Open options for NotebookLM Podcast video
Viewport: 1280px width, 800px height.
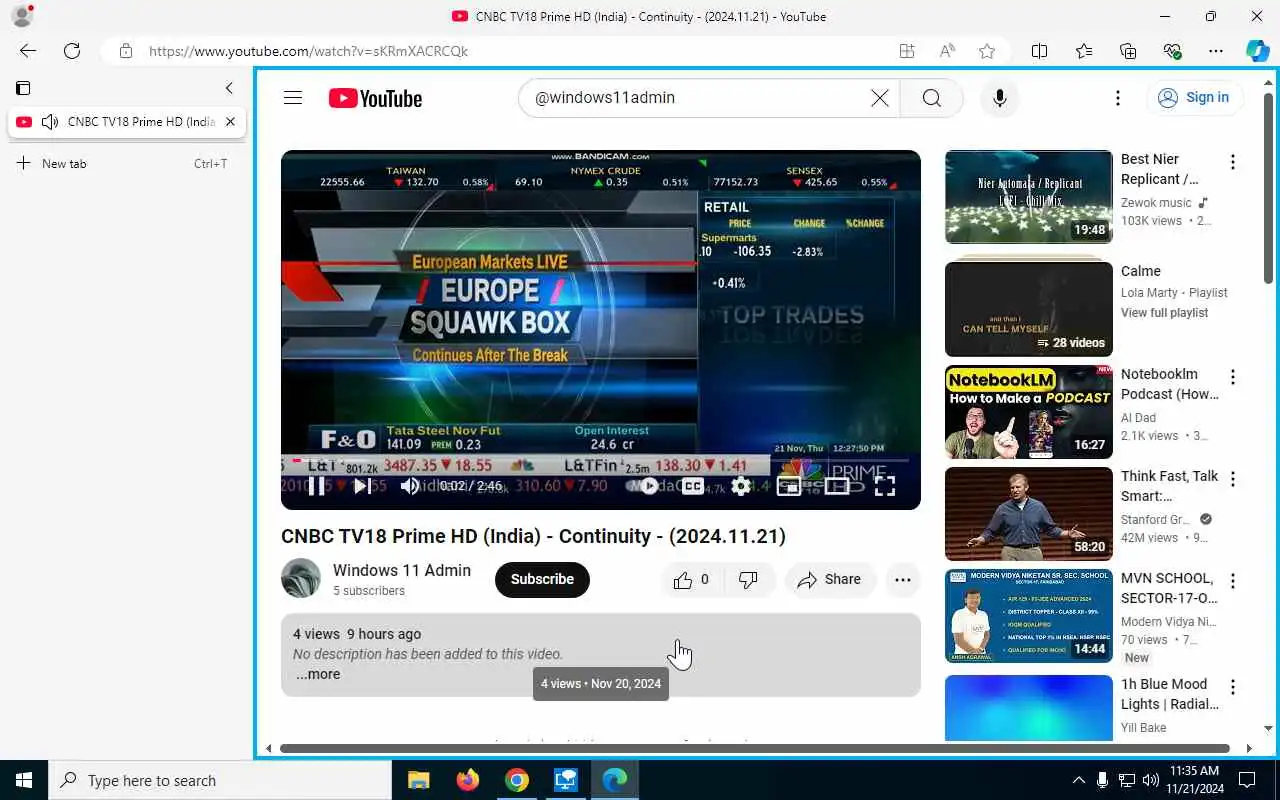[1233, 377]
